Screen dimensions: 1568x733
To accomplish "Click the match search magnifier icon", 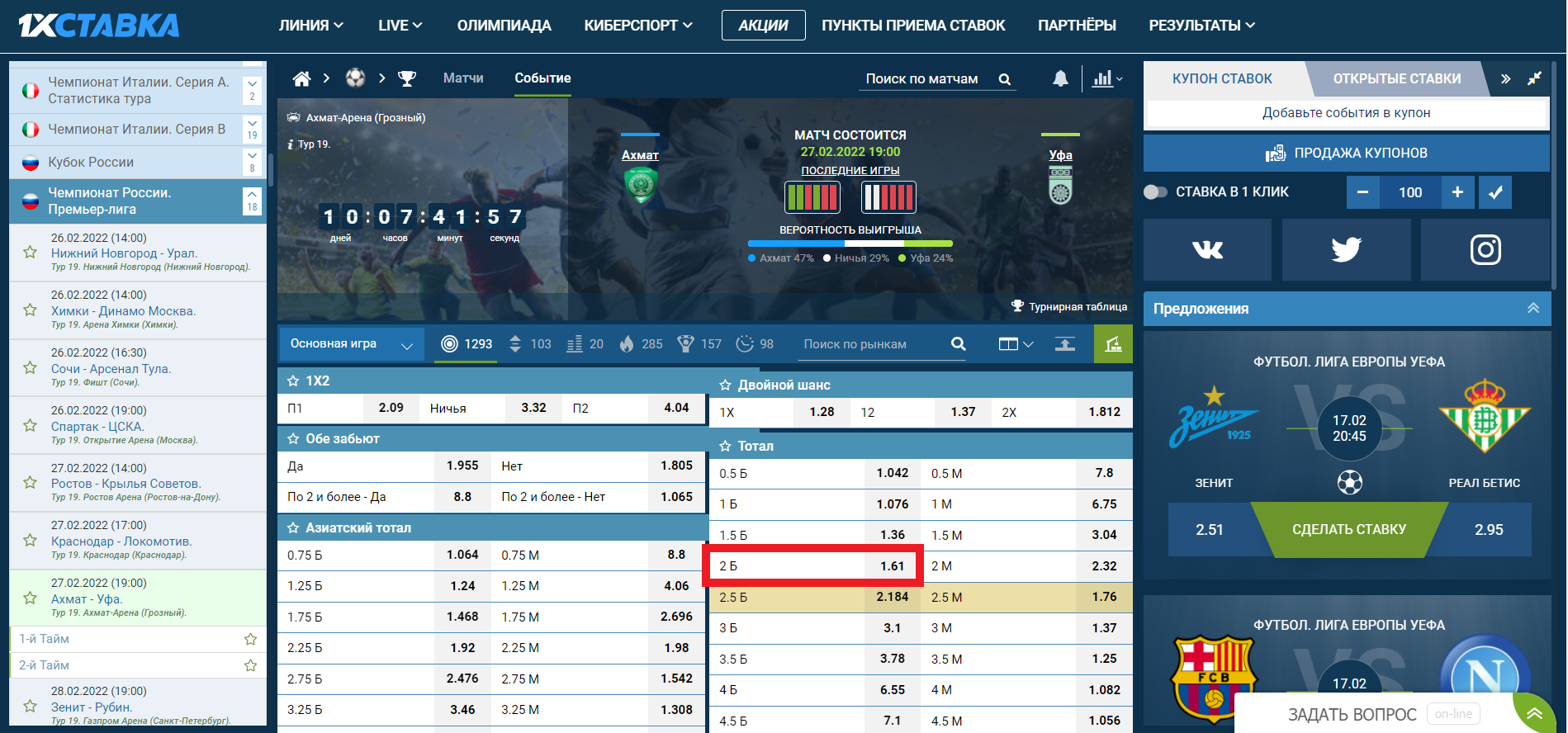I will pyautogui.click(x=1005, y=79).
